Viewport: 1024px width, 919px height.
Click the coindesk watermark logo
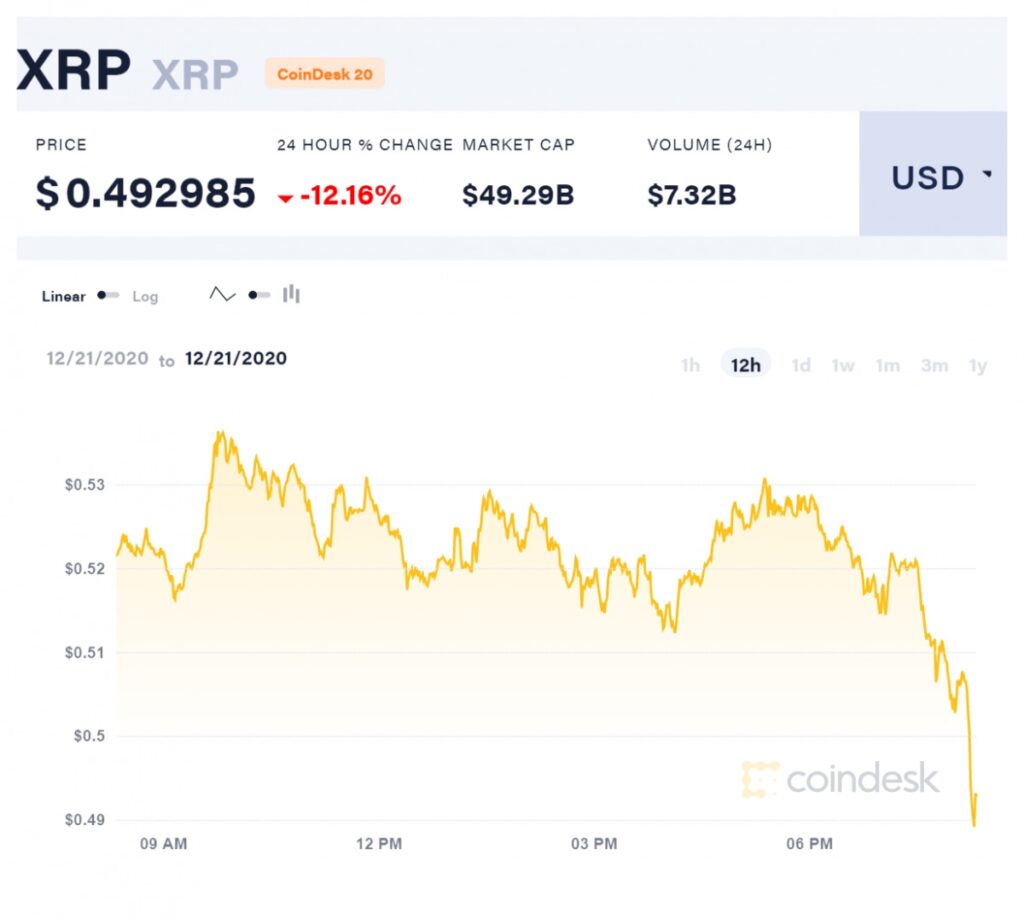click(841, 779)
